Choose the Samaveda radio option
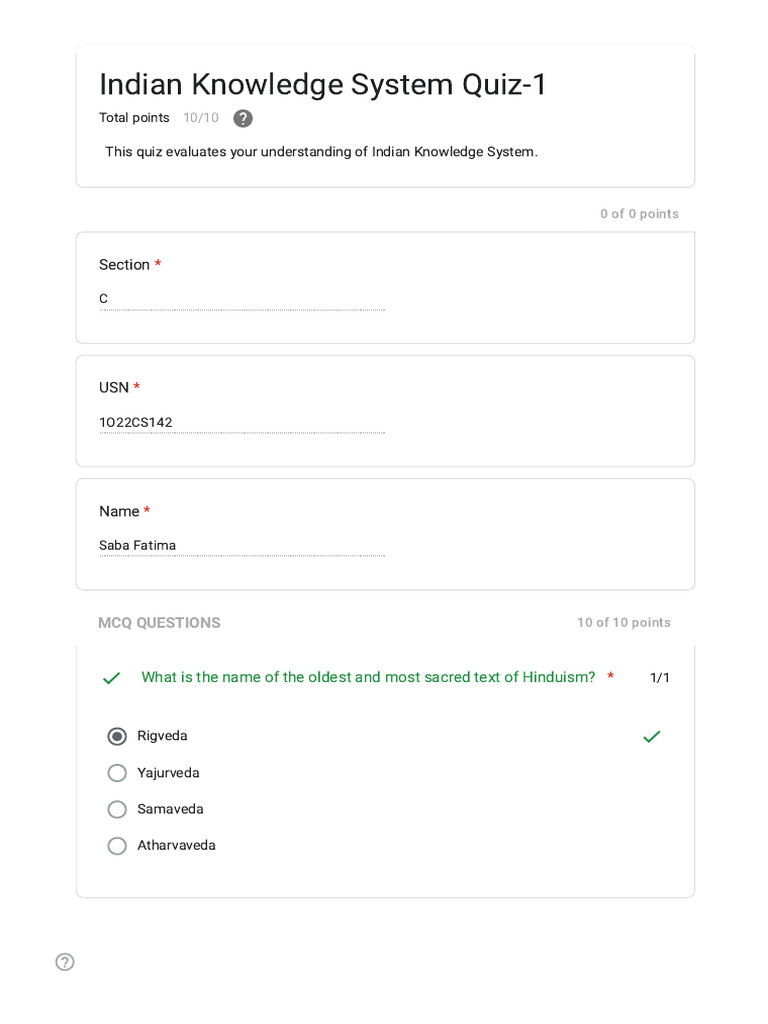 (x=117, y=809)
